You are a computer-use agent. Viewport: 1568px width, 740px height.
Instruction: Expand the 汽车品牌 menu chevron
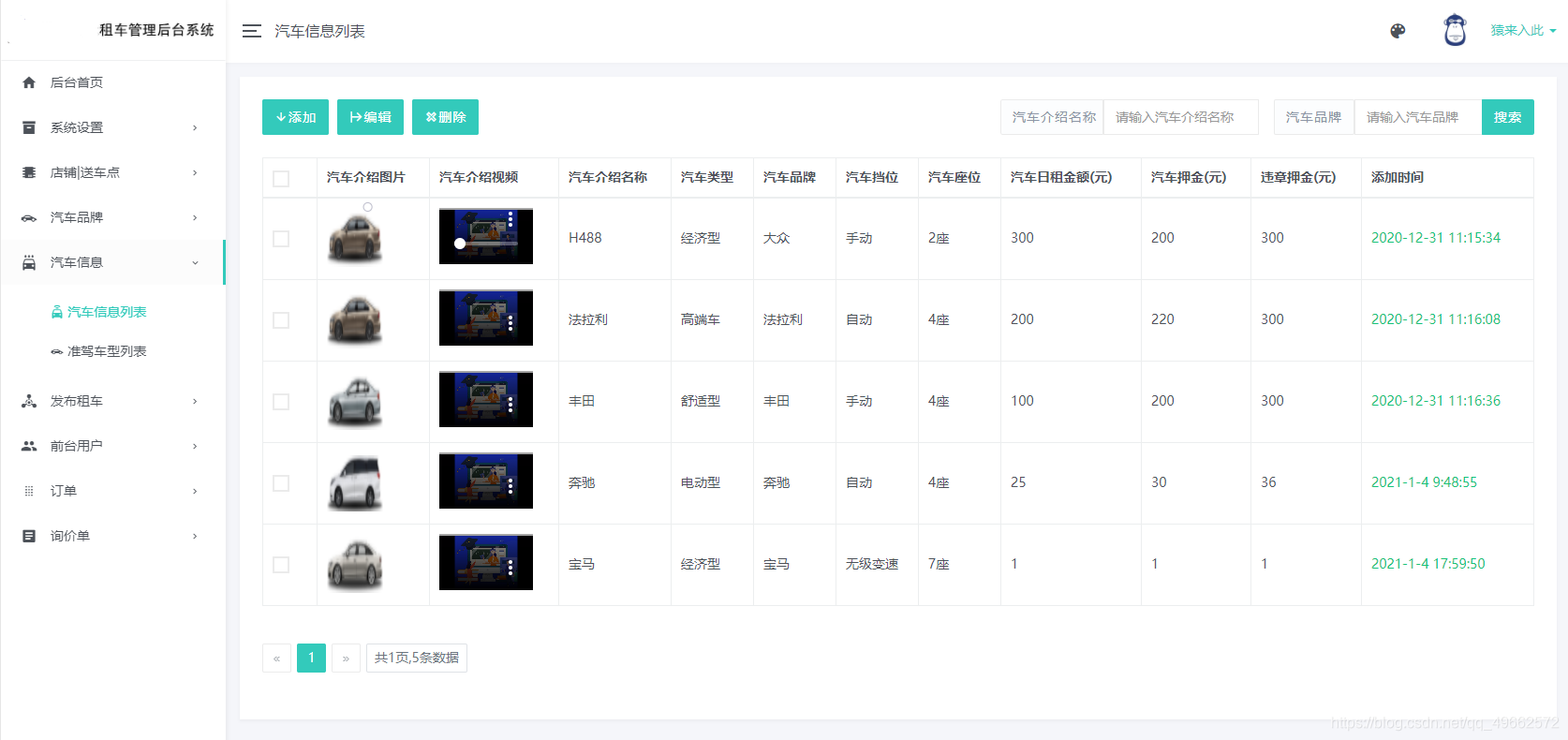point(195,217)
